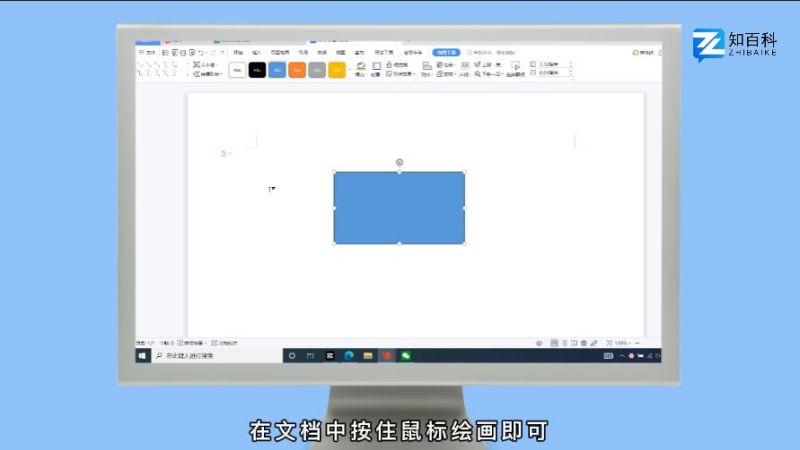Open WeChat from the taskbar
This screenshot has width=800, height=450.
coord(406,355)
